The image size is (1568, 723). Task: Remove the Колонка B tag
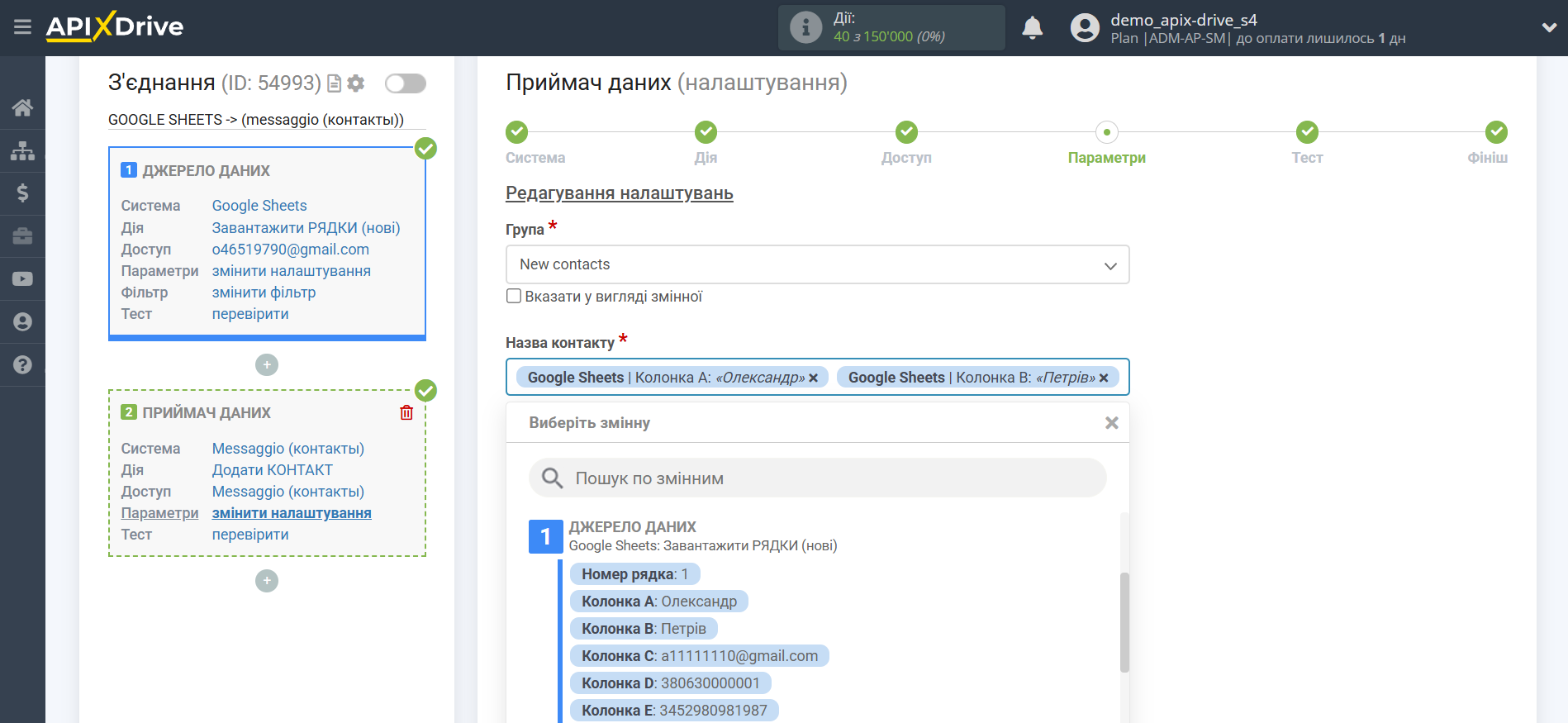click(1104, 378)
